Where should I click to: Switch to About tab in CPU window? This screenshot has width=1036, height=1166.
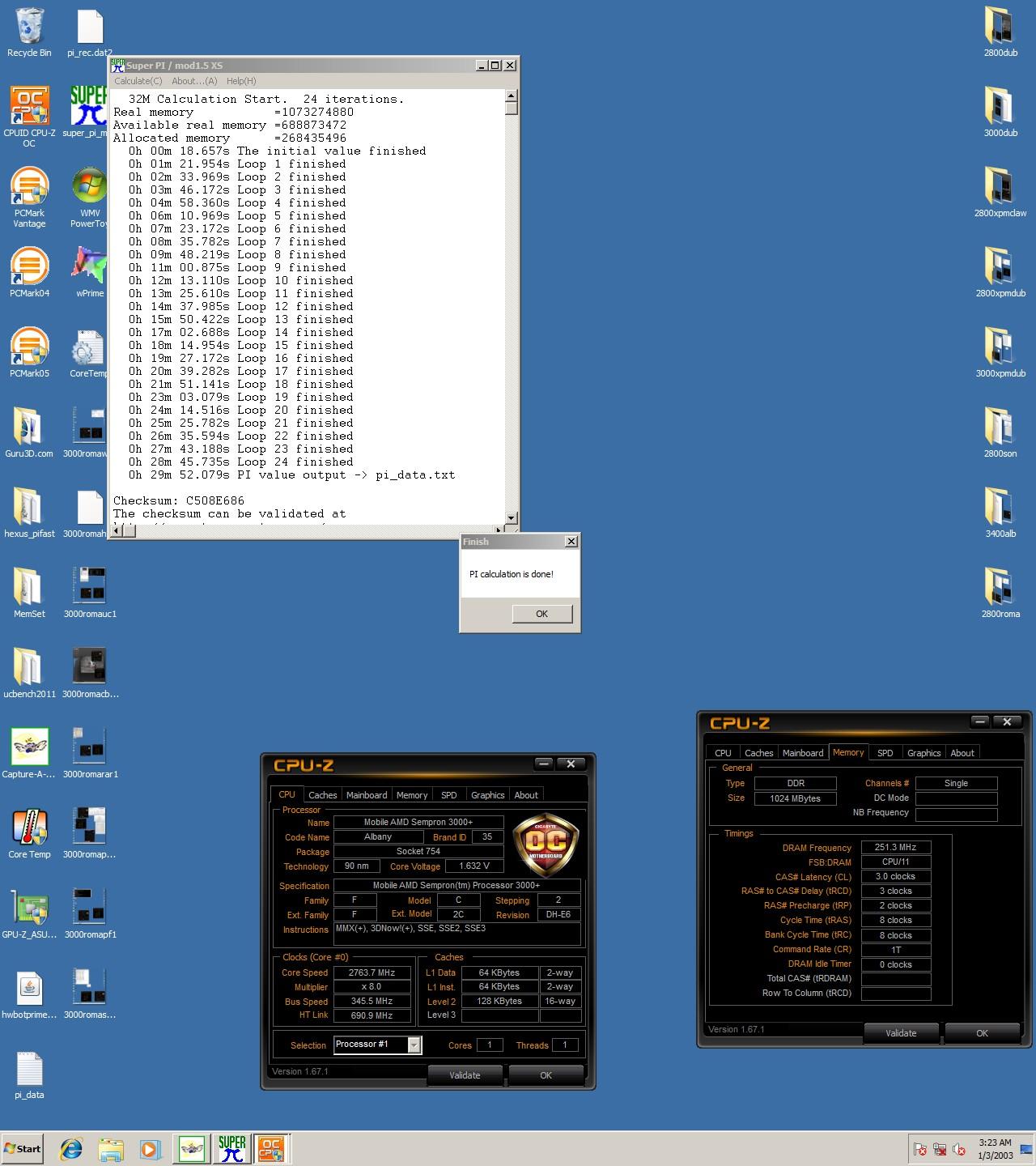(x=526, y=795)
